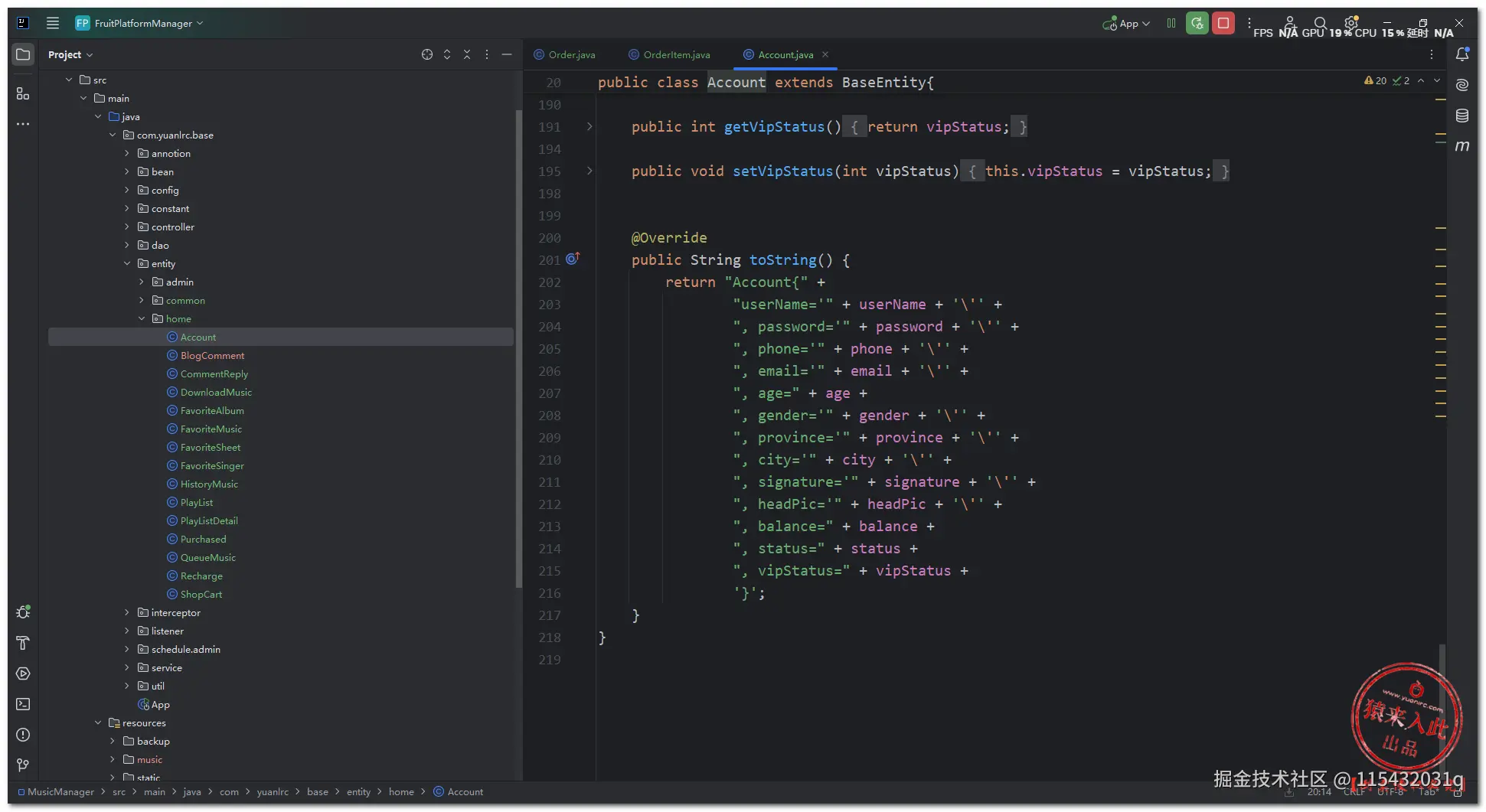Screen dimensions: 1486x812
Task: Switch to the Order.java tab
Action: tap(565, 54)
